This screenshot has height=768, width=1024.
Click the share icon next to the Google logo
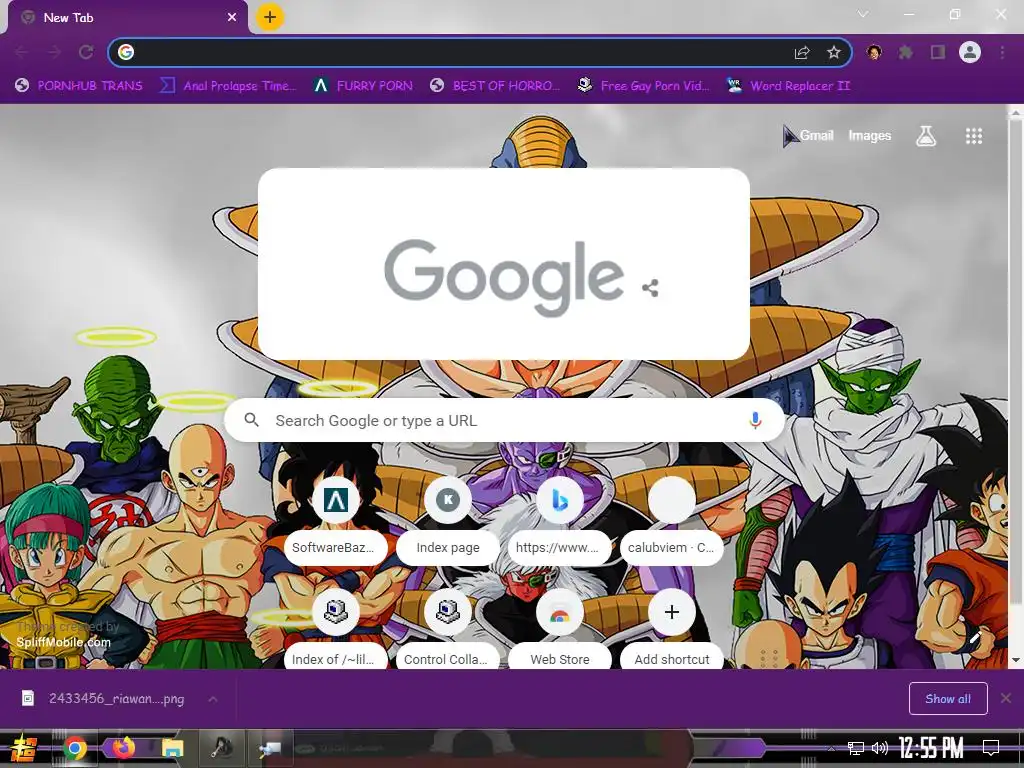click(x=650, y=288)
